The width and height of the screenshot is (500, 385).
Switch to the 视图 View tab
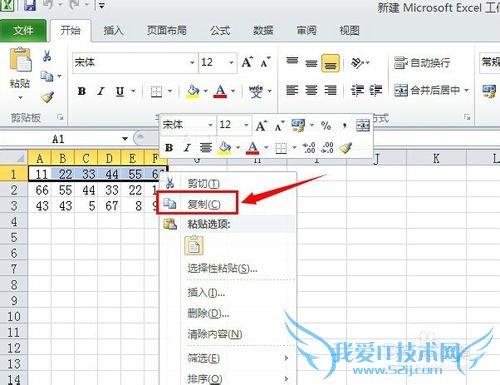(x=349, y=31)
